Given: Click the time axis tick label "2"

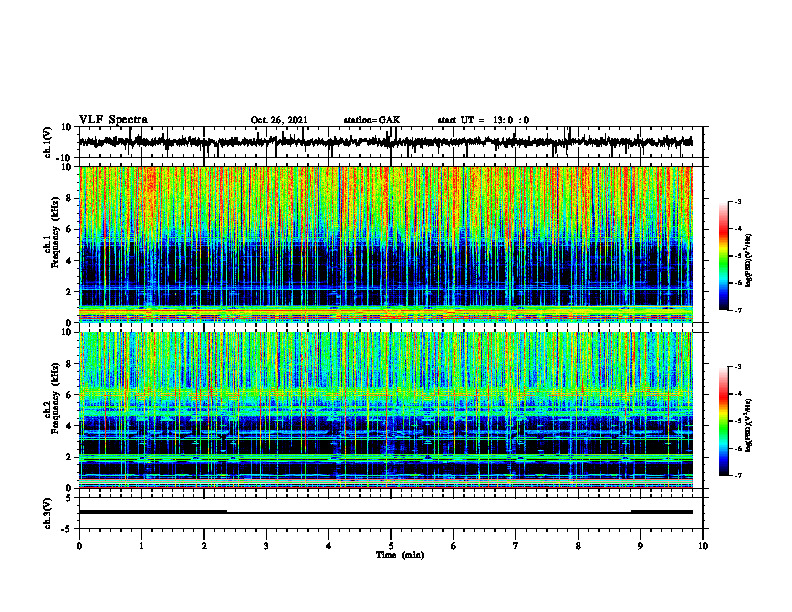Looking at the screenshot, I should coord(204,546).
